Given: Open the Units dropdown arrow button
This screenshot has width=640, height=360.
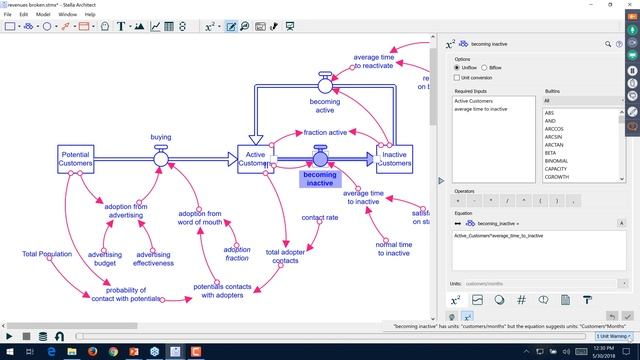Looking at the screenshot, I should 623,283.
